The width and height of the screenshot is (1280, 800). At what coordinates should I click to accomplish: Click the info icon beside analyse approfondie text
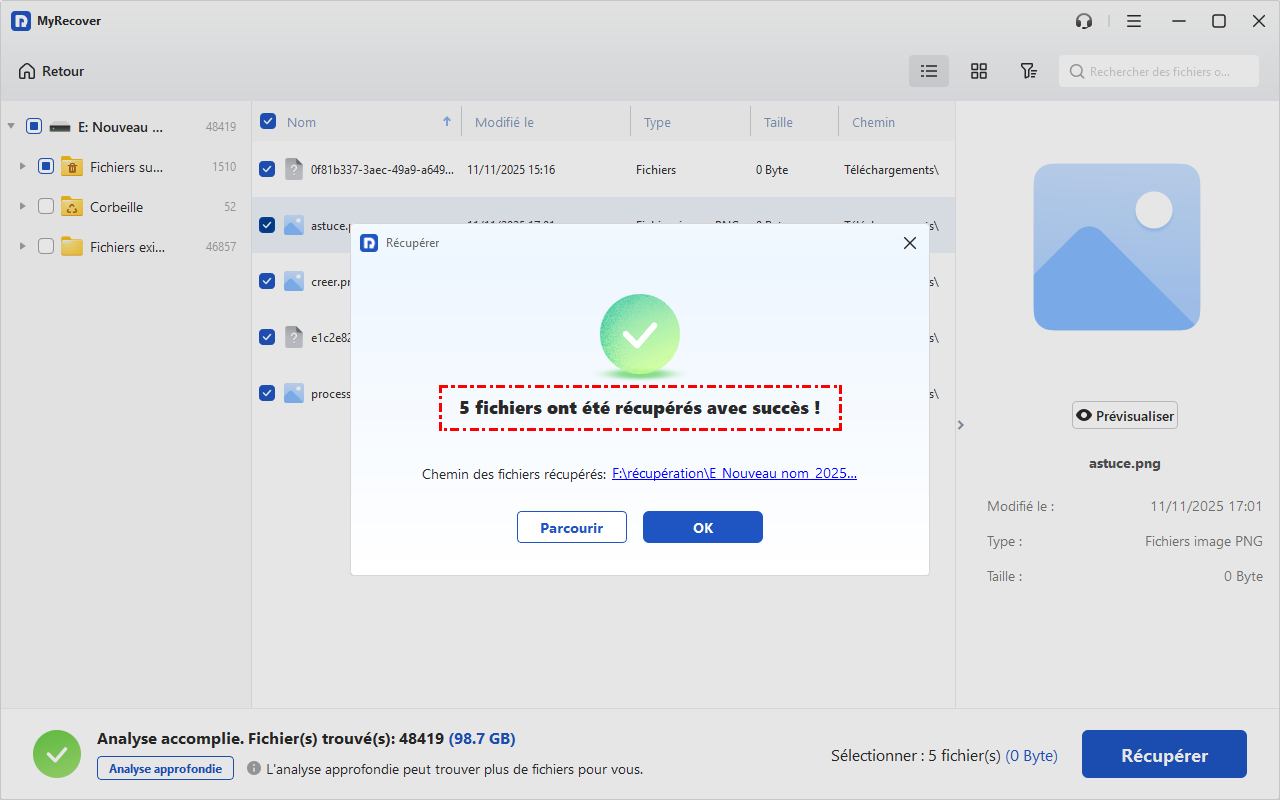click(x=254, y=769)
